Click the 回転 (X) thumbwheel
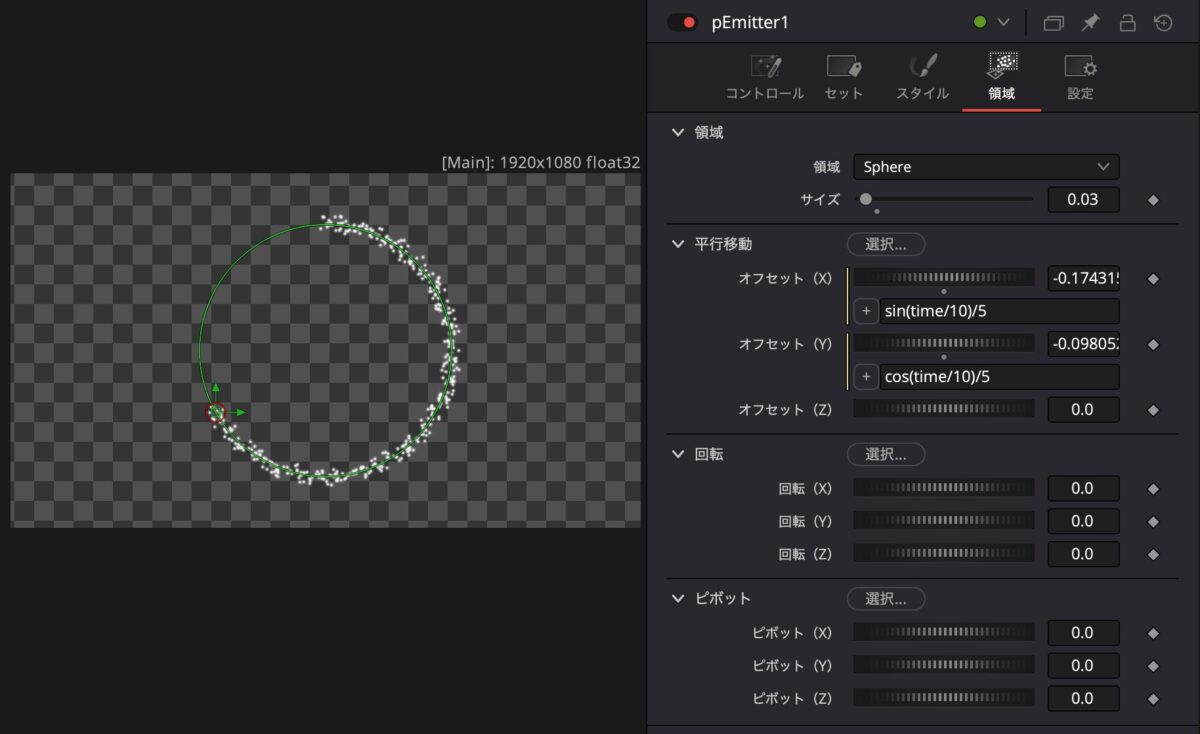The width and height of the screenshot is (1200, 734). tap(944, 488)
